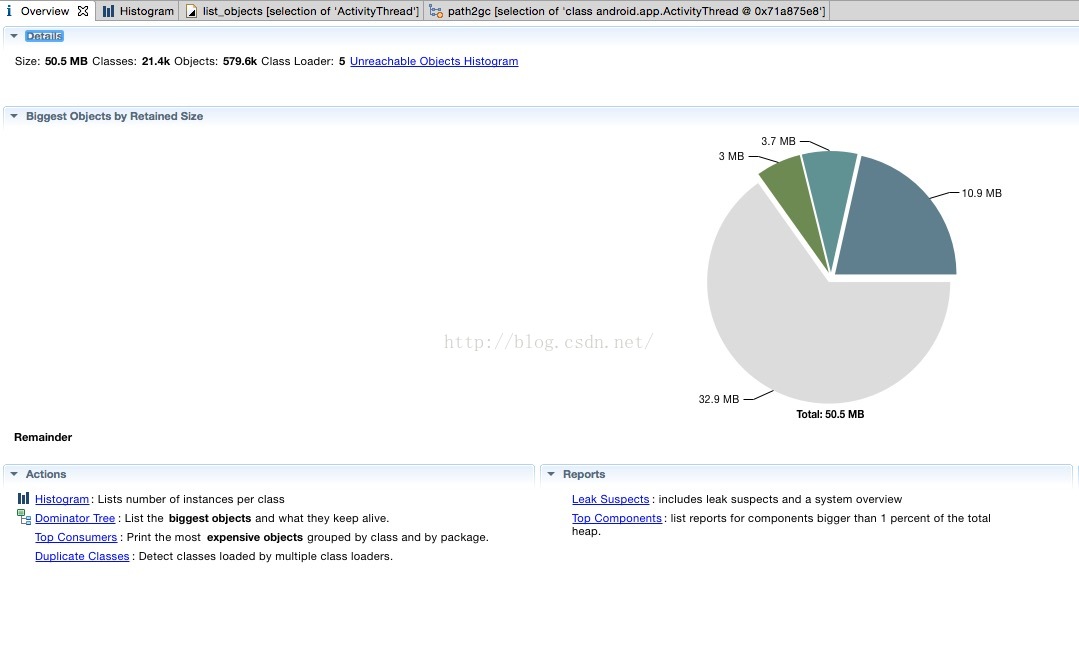This screenshot has width=1079, height=663.
Task: Open the Dominator Tree link
Action: (75, 518)
